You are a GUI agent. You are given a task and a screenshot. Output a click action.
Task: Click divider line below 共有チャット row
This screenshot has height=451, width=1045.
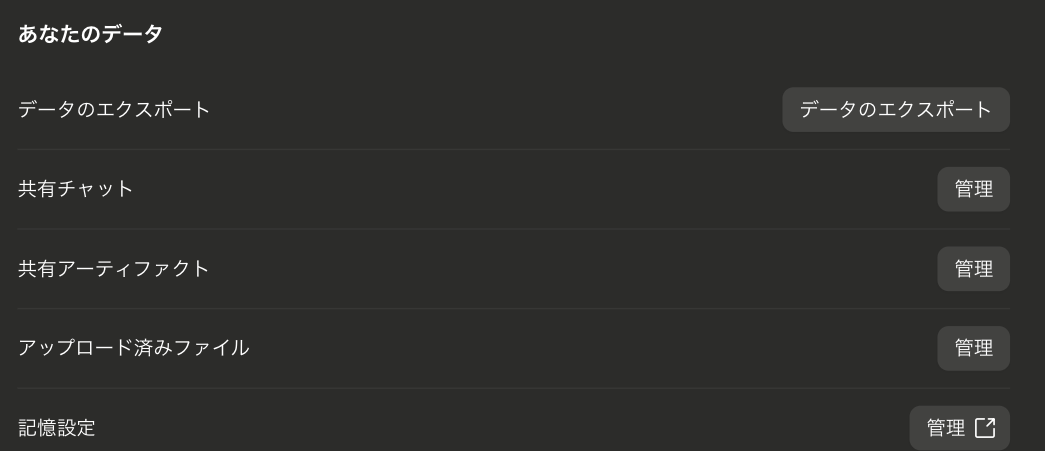coord(514,229)
